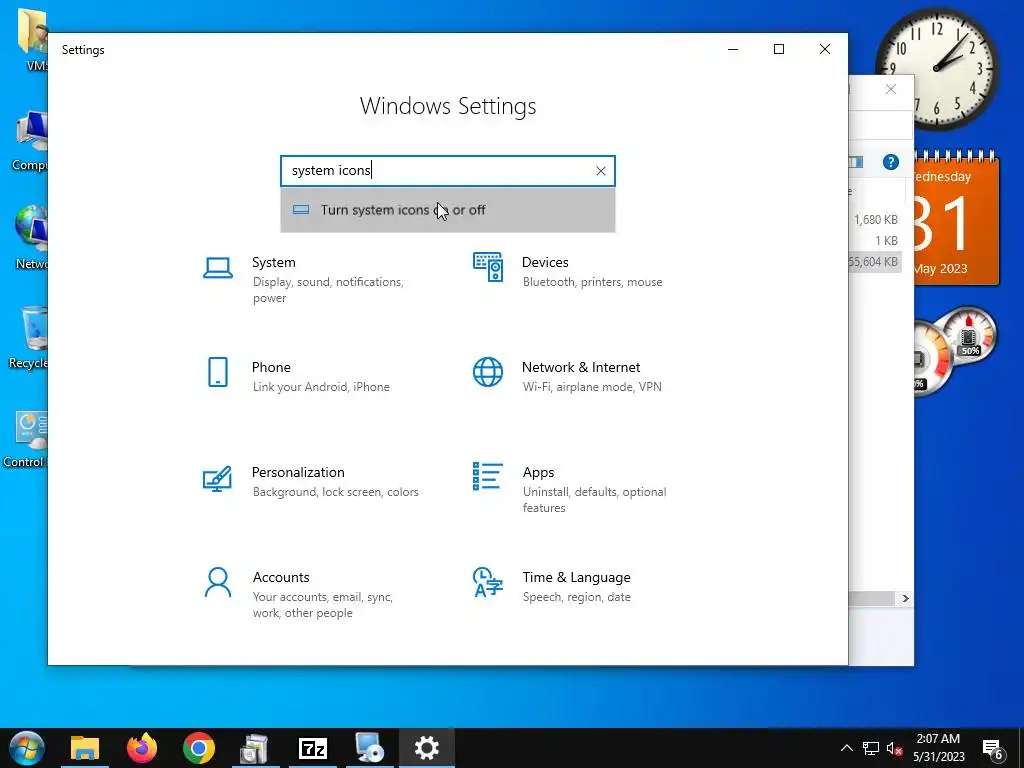Screen dimensions: 1024x768
Task: Click the network tray icon
Action: pyautogui.click(x=871, y=748)
